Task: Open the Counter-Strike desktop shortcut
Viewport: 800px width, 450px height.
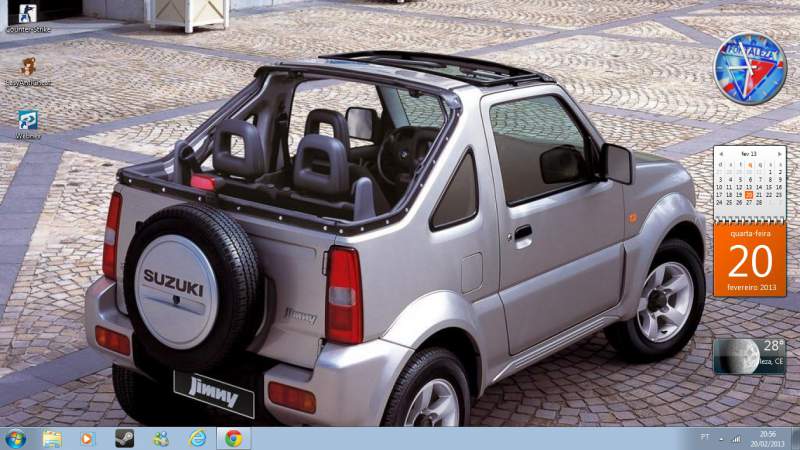Action: [28, 18]
